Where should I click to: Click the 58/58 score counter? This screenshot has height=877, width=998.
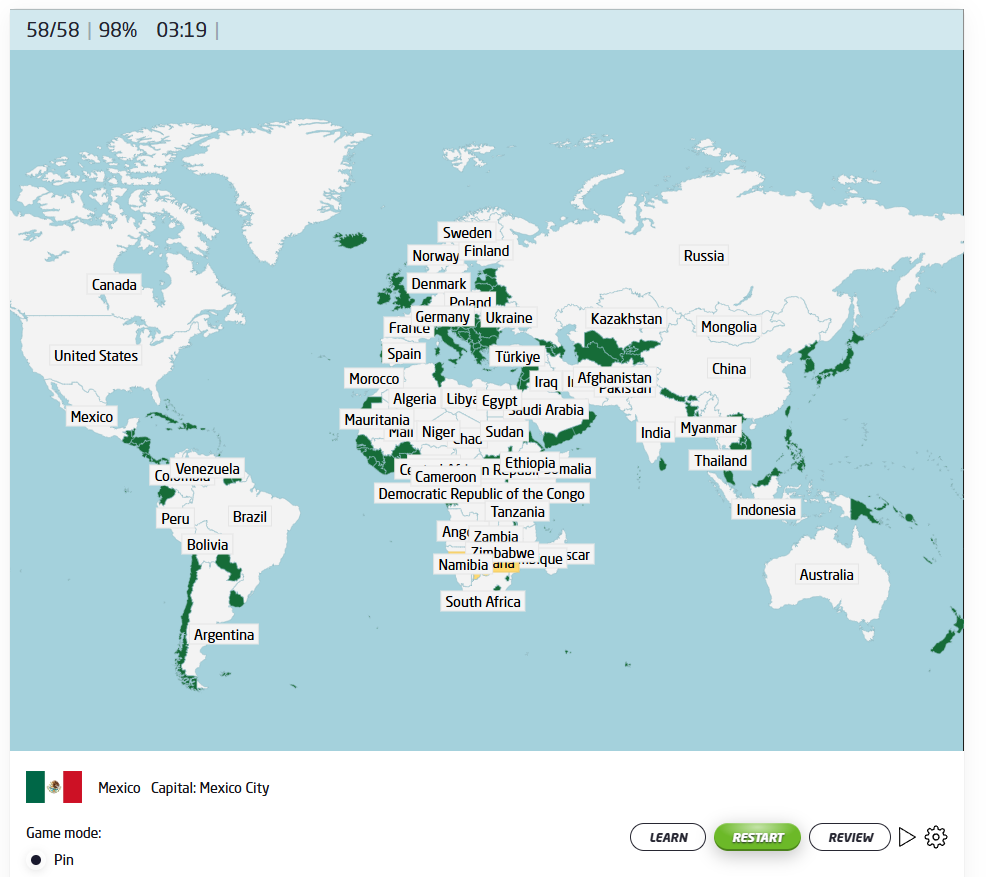pyautogui.click(x=53, y=30)
